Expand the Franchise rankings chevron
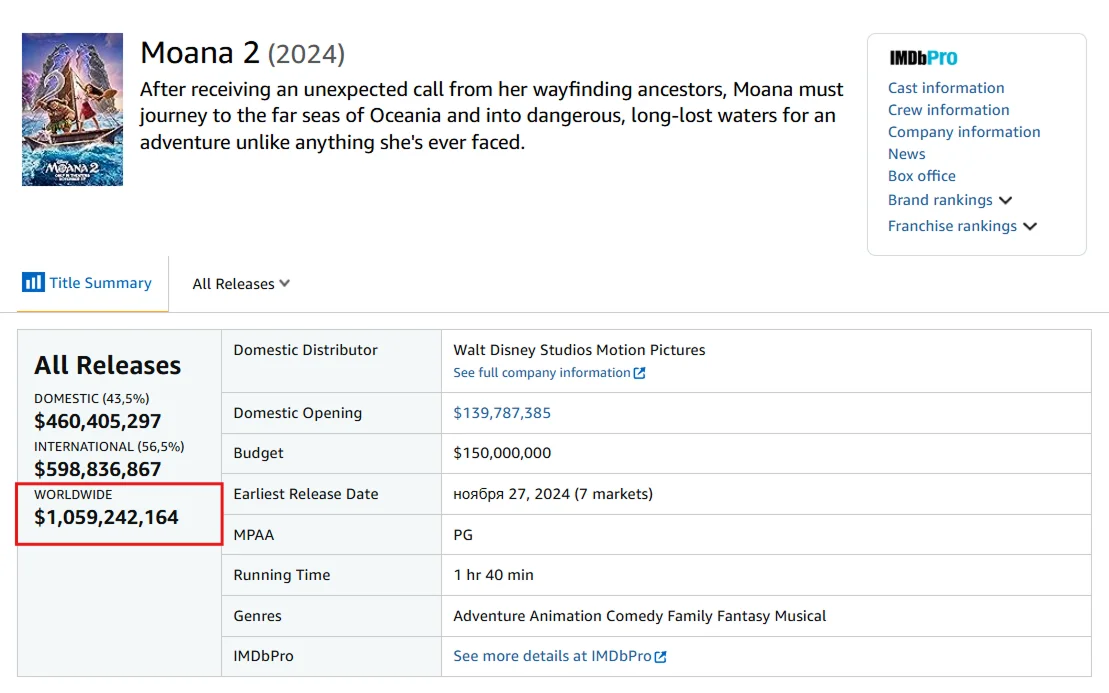1109x693 pixels. pos(1030,226)
